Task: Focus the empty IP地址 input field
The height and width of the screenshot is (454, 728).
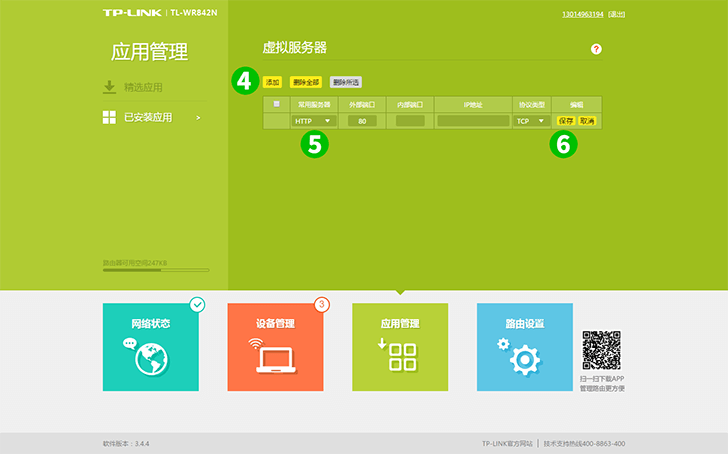Action: tap(473, 121)
